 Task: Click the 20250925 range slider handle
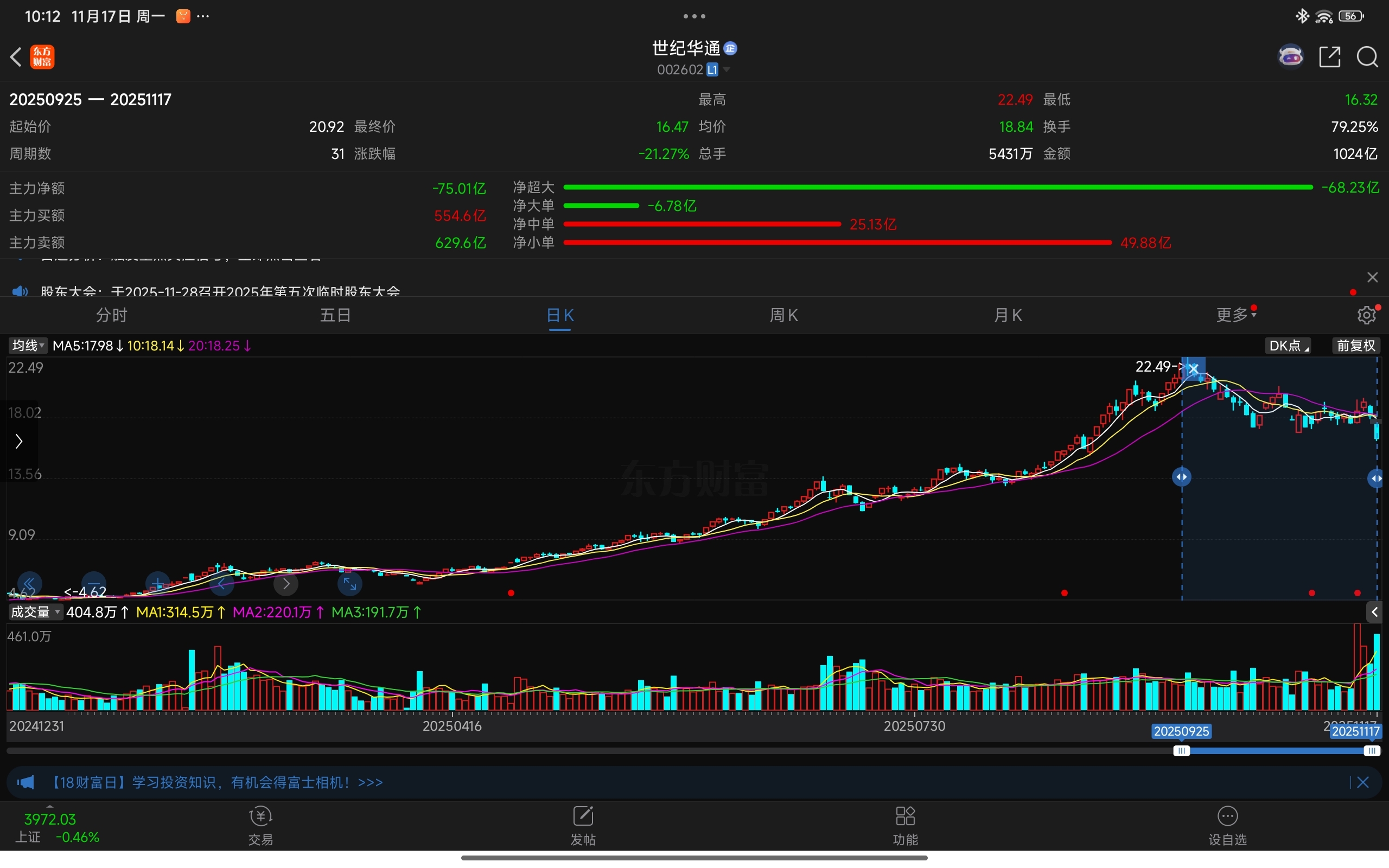pos(1181,751)
